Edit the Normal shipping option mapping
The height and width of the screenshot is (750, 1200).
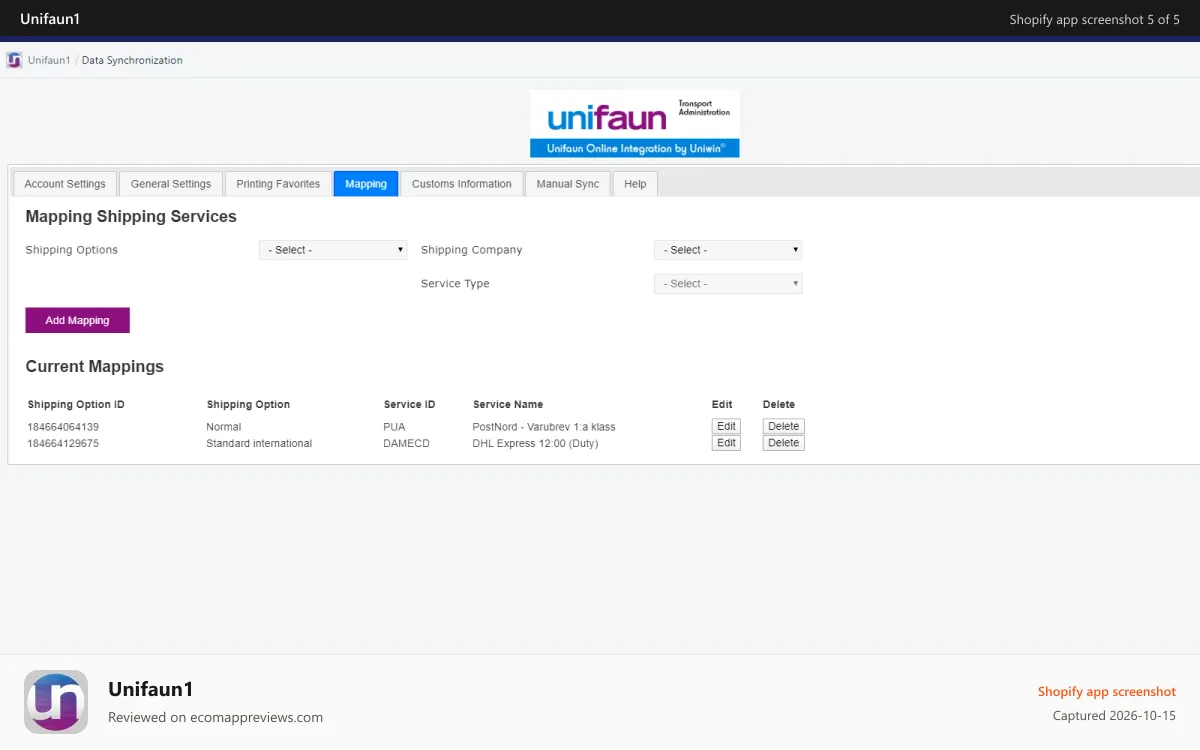(726, 426)
